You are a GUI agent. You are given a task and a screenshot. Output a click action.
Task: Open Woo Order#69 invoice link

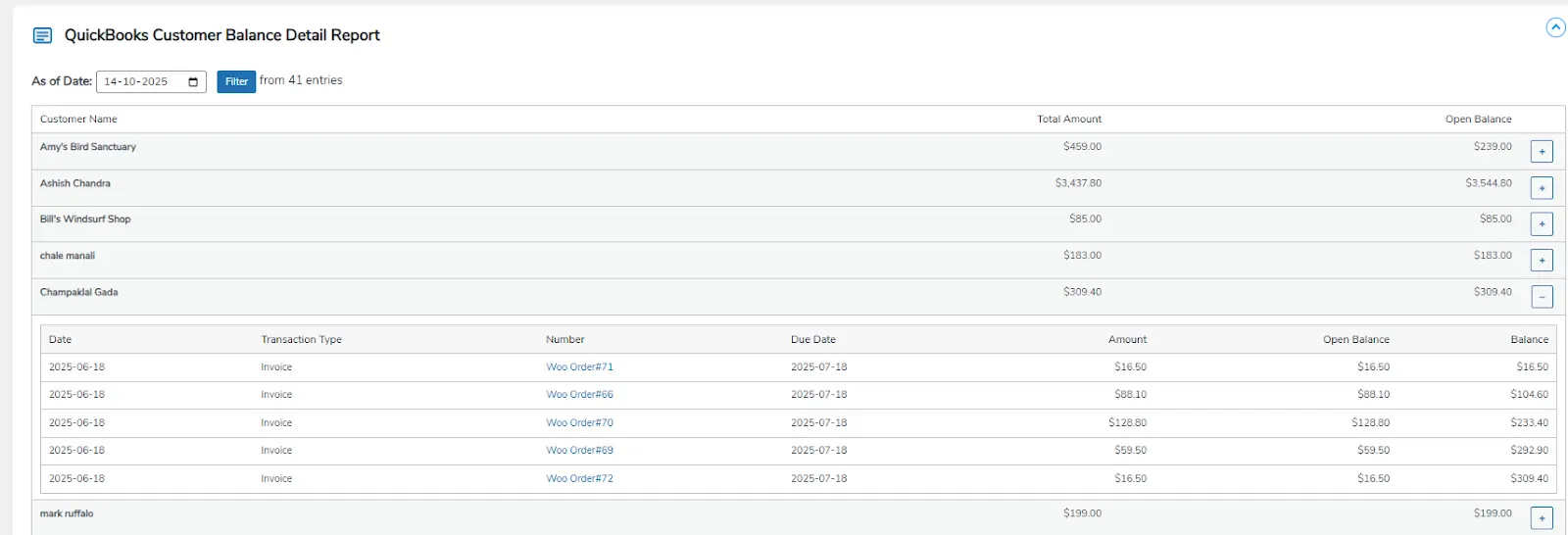click(579, 451)
